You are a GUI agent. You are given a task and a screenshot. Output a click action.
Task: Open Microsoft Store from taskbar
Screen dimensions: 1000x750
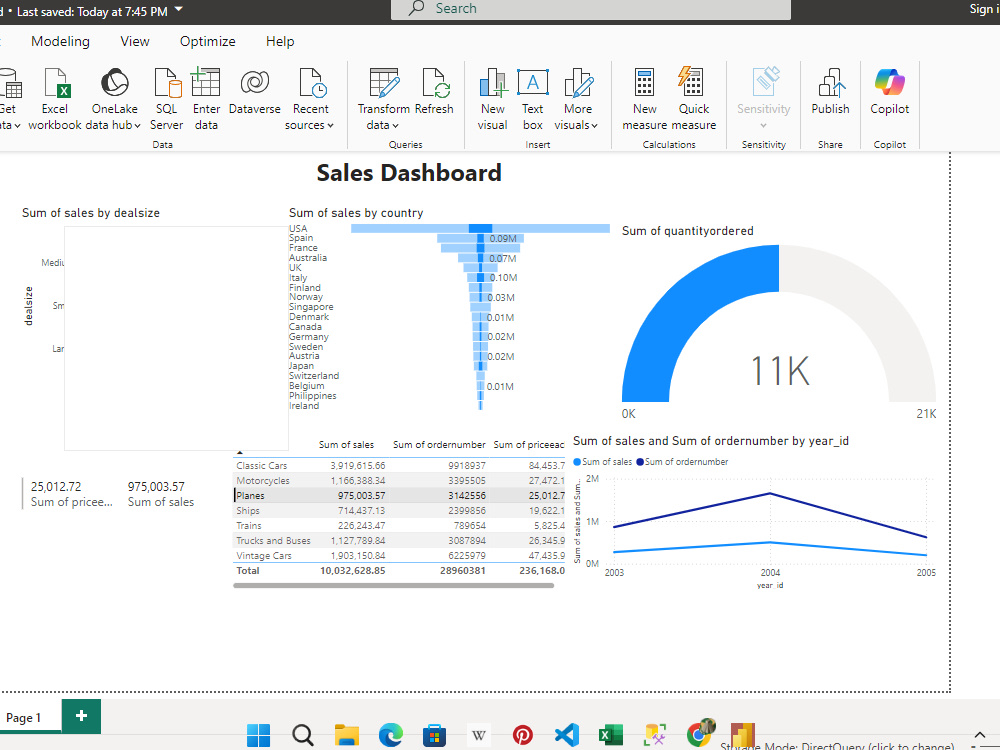point(434,735)
